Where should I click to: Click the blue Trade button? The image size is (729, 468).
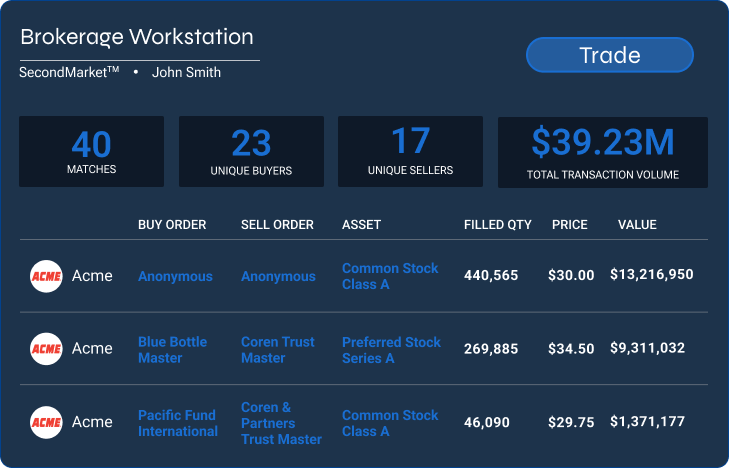(610, 55)
